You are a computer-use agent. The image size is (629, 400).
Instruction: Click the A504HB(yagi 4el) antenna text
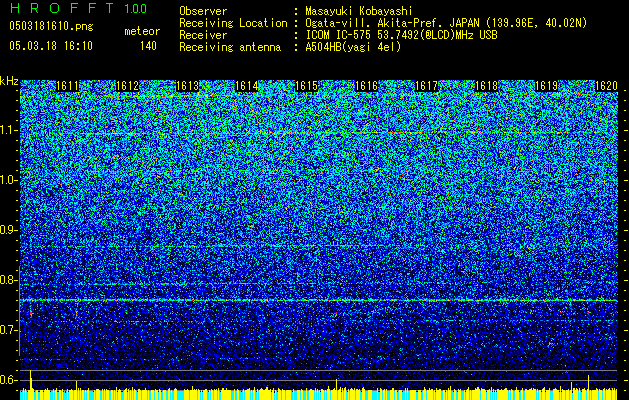[x=353, y=47]
